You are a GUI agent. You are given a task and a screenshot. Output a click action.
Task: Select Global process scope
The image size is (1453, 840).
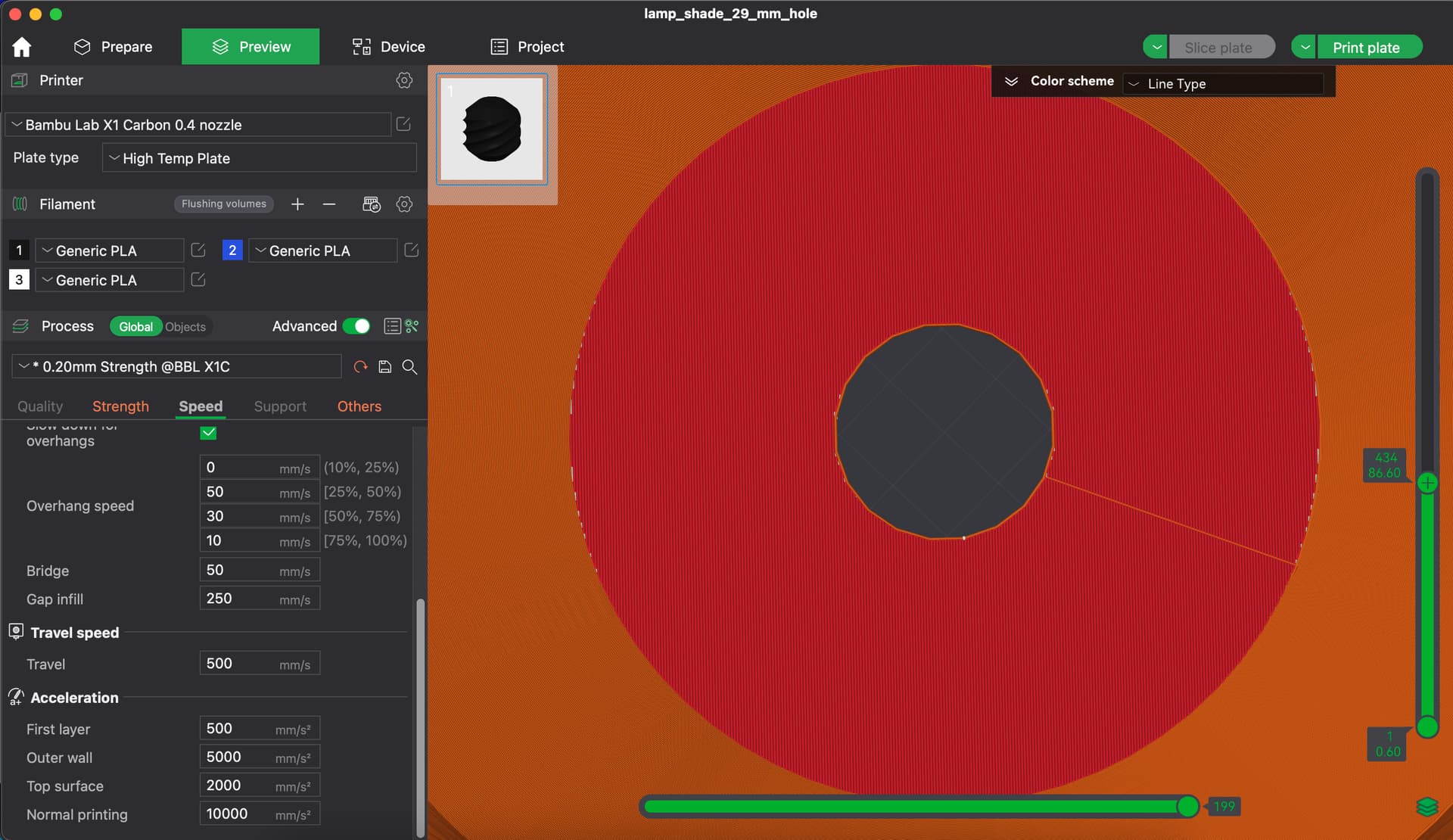tap(136, 326)
